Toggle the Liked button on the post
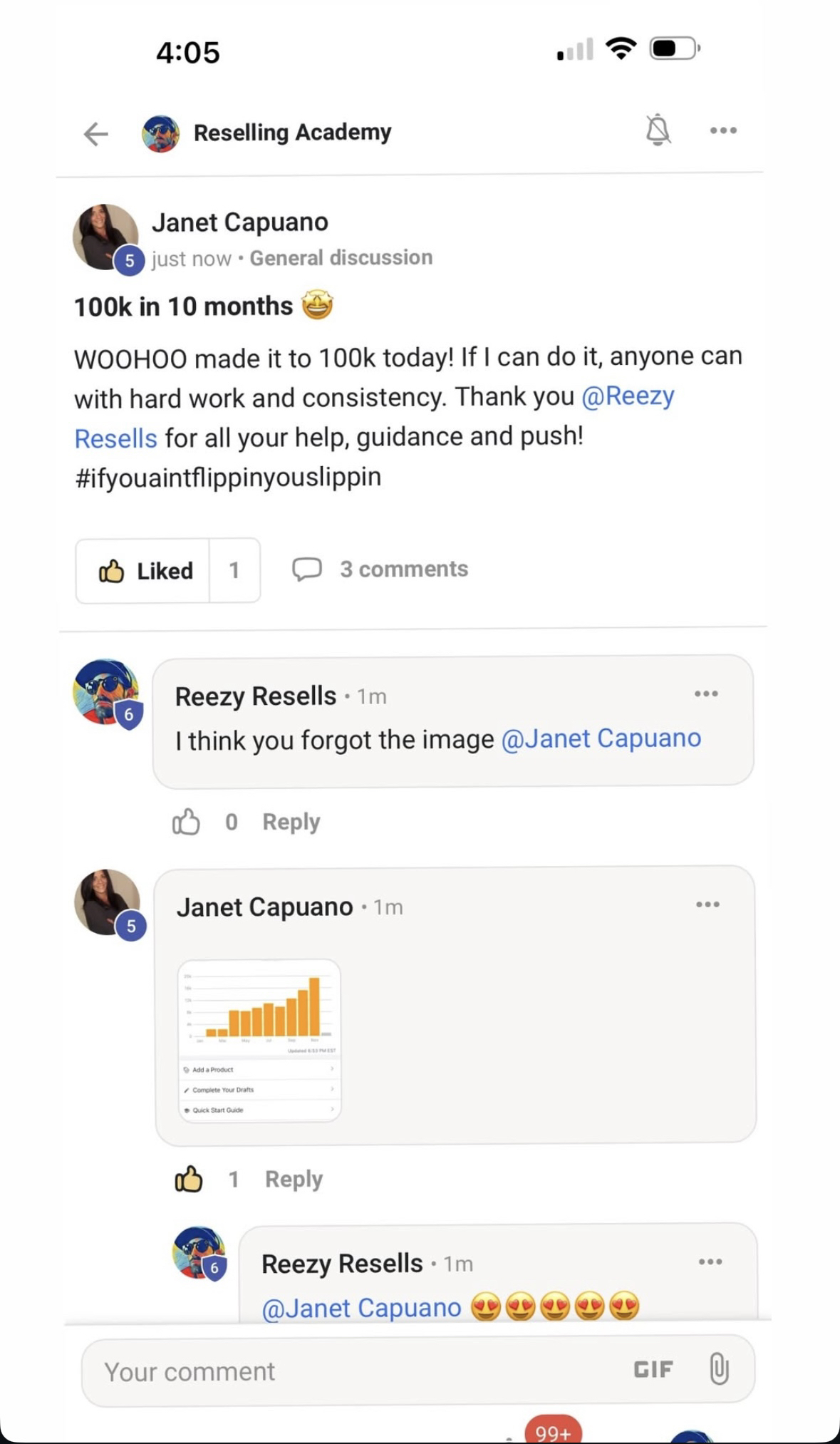Viewport: 840px width, 1444px height. 145,571
